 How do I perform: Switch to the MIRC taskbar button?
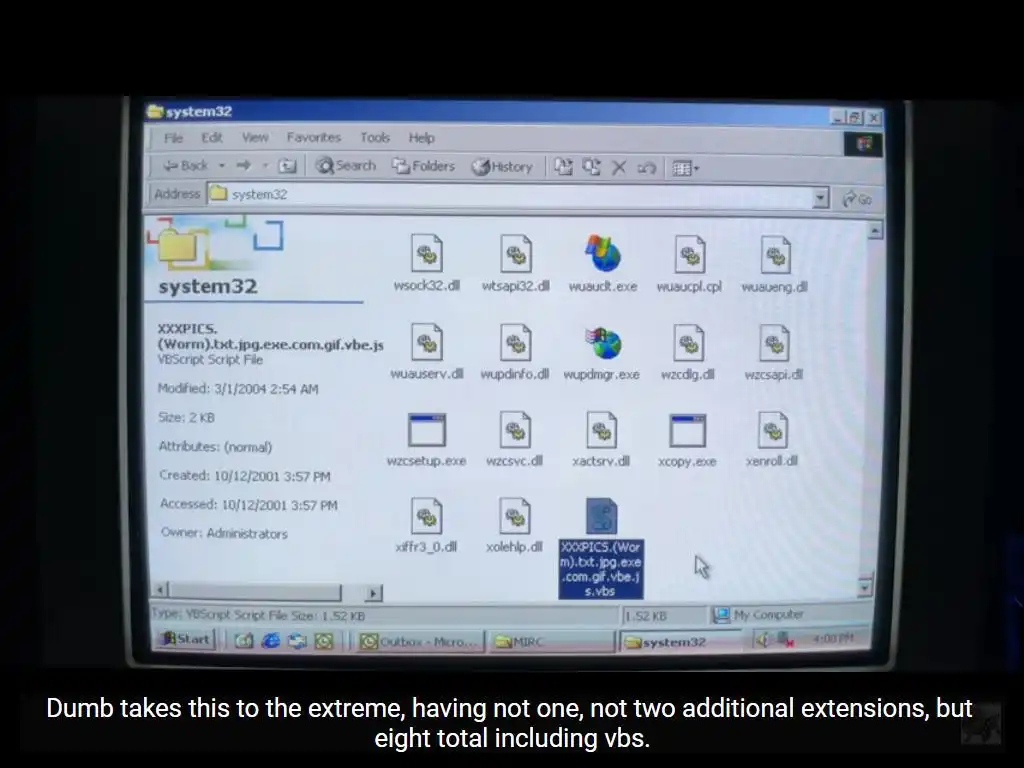pyautogui.click(x=551, y=642)
